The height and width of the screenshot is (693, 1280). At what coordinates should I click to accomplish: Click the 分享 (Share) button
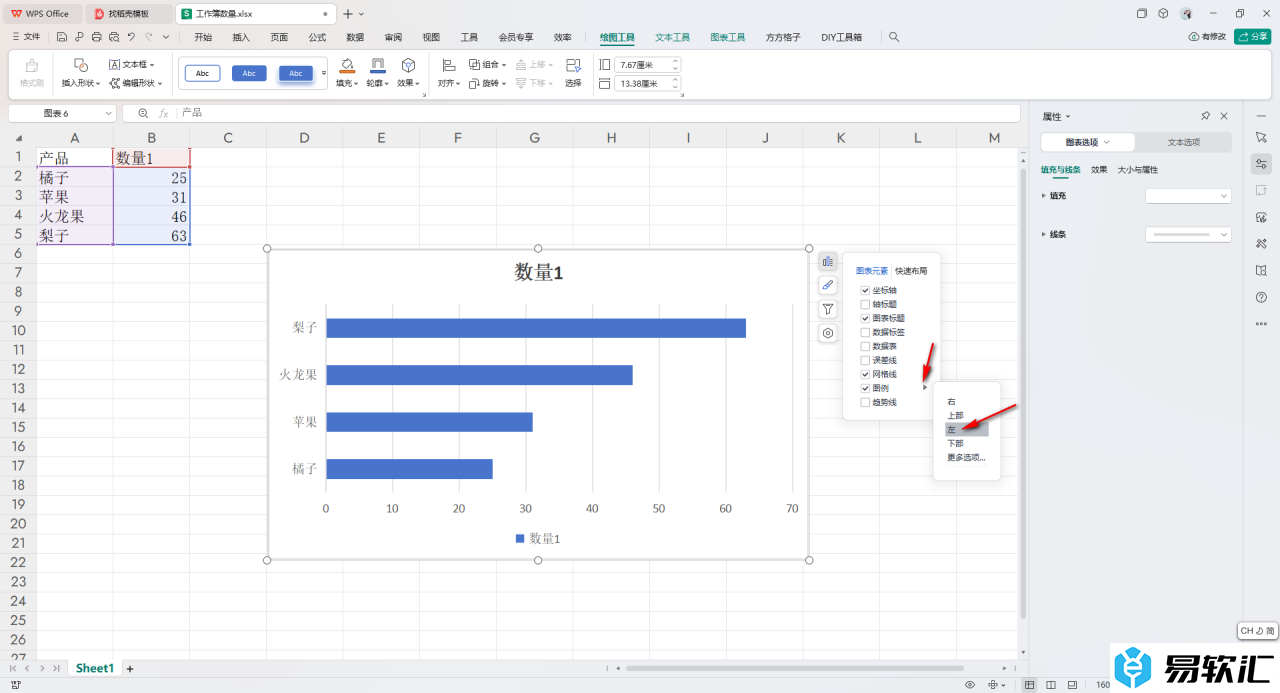[x=1253, y=36]
